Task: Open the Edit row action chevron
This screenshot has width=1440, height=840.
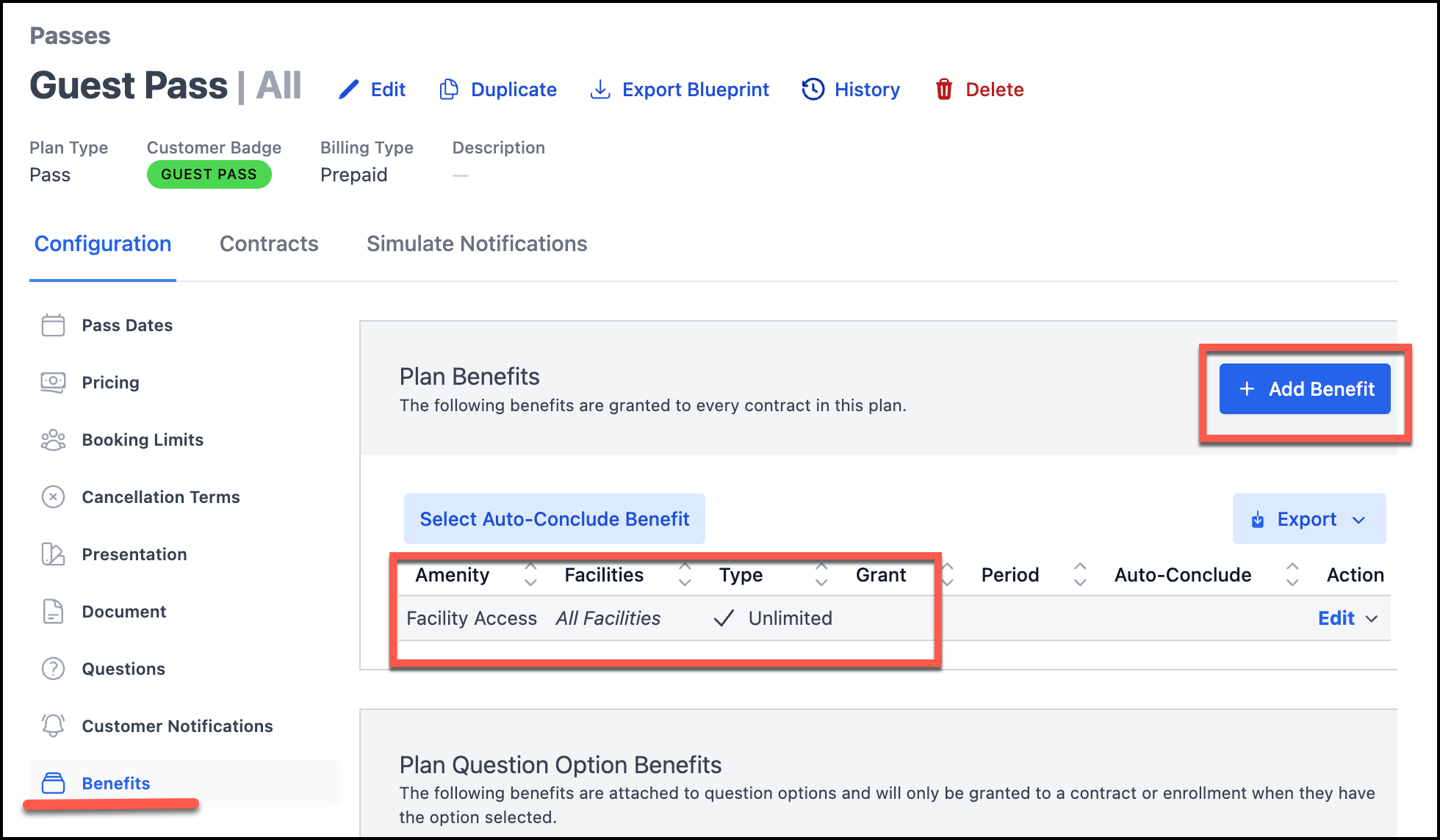Action: [x=1372, y=619]
